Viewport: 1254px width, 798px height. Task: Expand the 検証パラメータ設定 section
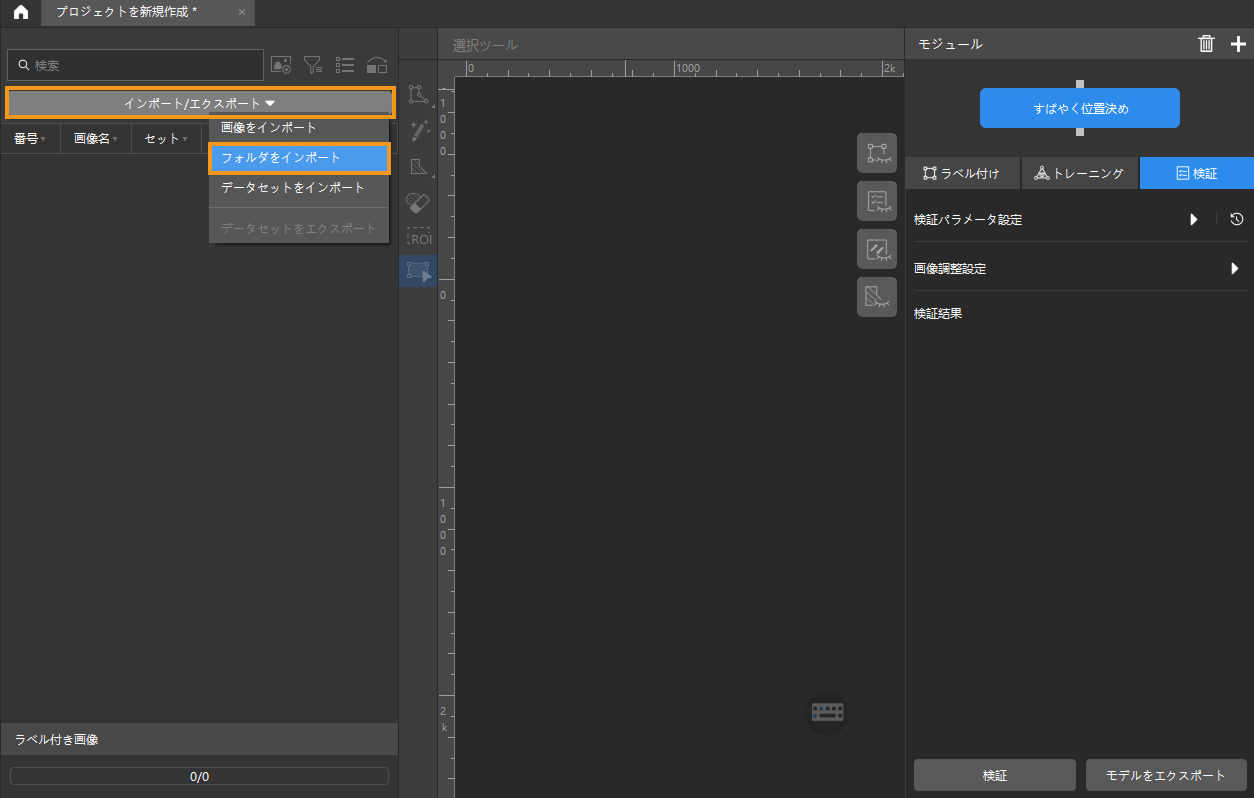point(1193,219)
